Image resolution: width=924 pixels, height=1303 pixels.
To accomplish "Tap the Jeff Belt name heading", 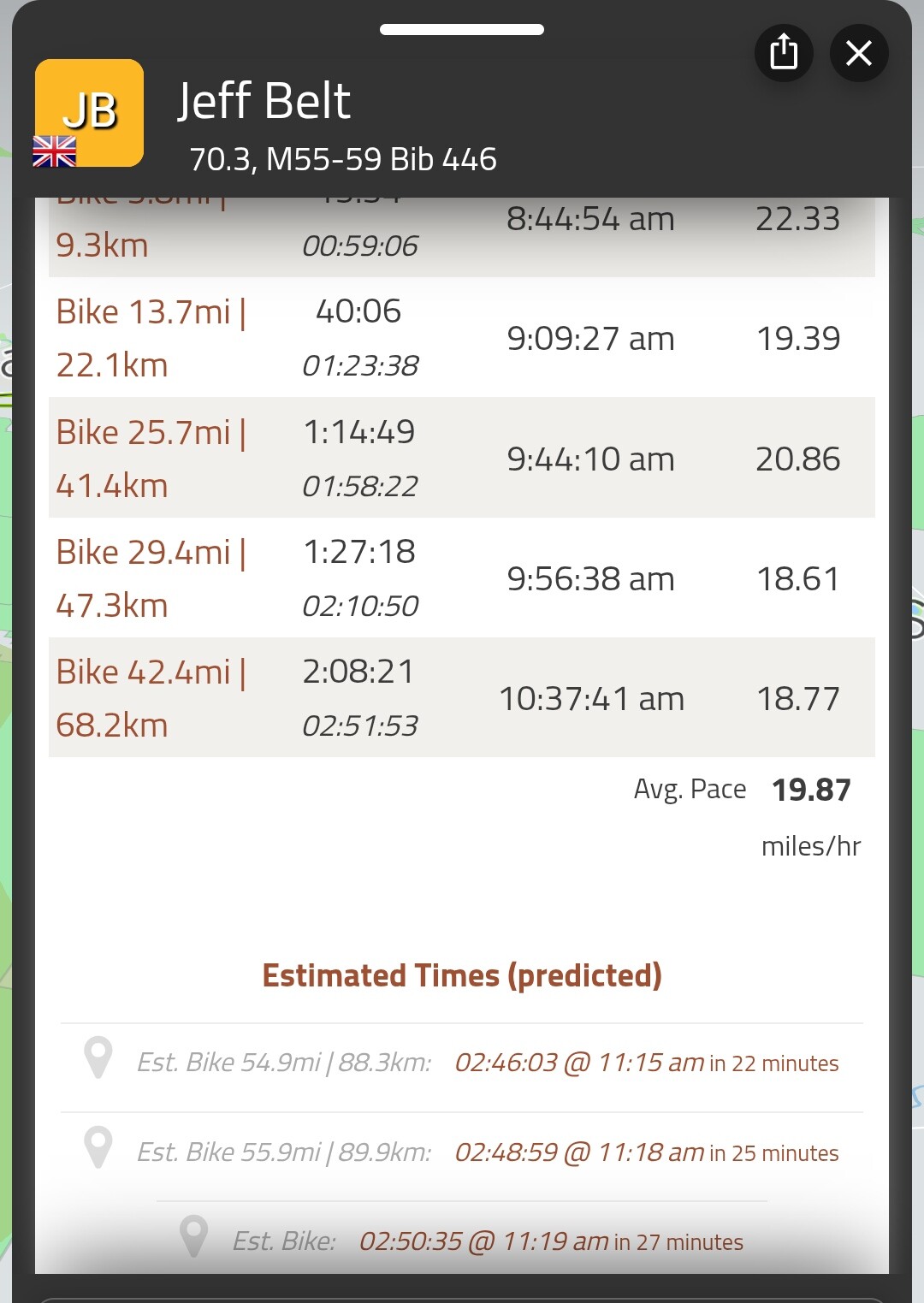I will tap(264, 101).
